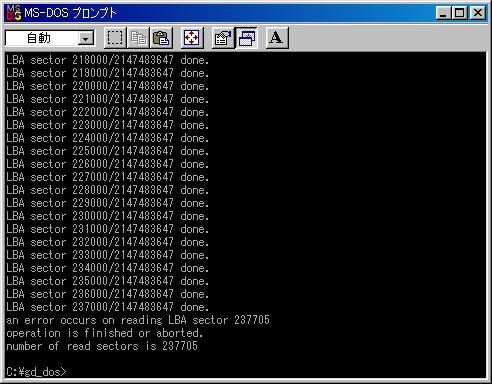
Task: Click the line 'LBA sector 229000/2147483647 done.'
Action: (x=107, y=203)
